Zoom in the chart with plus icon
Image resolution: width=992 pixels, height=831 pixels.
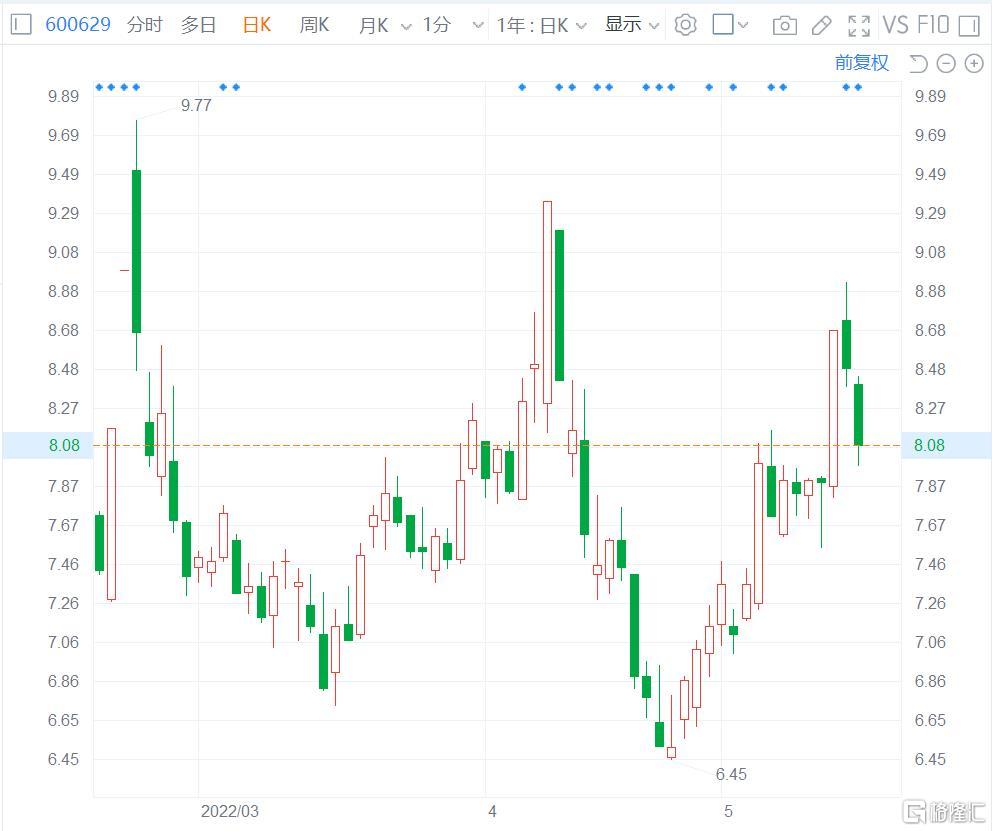click(x=974, y=63)
